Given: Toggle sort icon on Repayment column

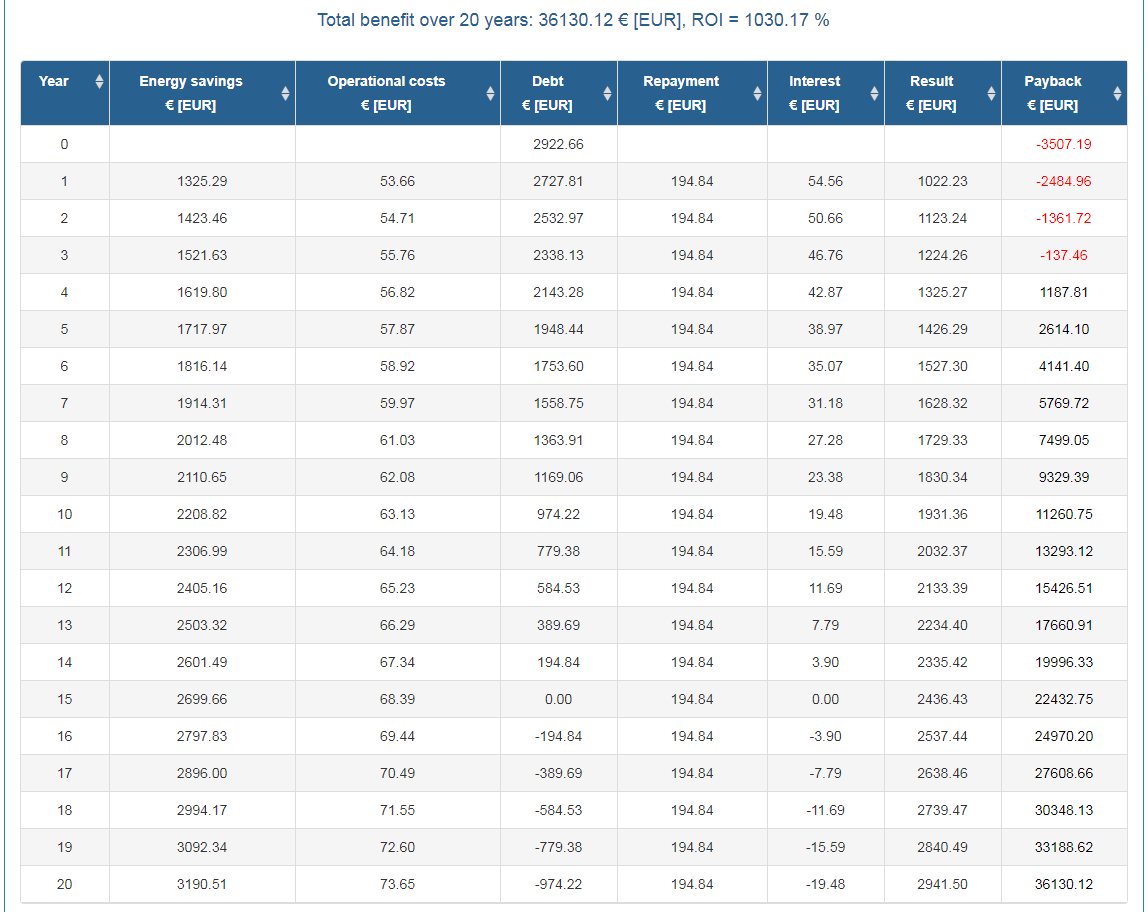Looking at the screenshot, I should (757, 93).
